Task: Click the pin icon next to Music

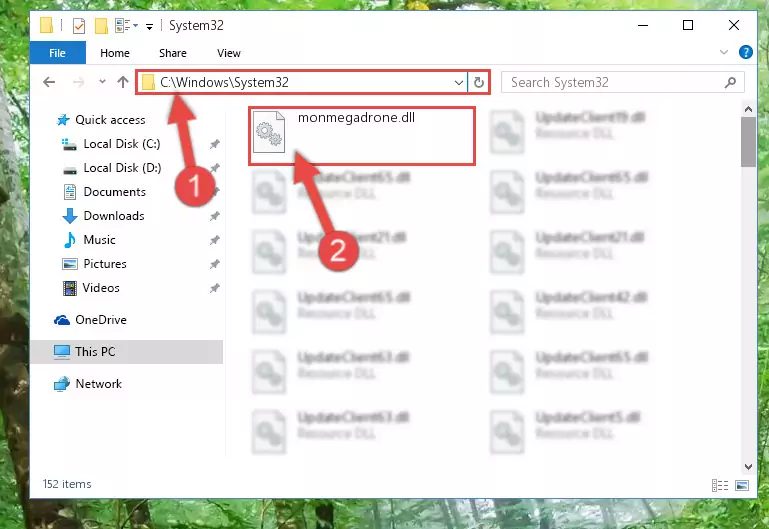Action: pyautogui.click(x=214, y=240)
